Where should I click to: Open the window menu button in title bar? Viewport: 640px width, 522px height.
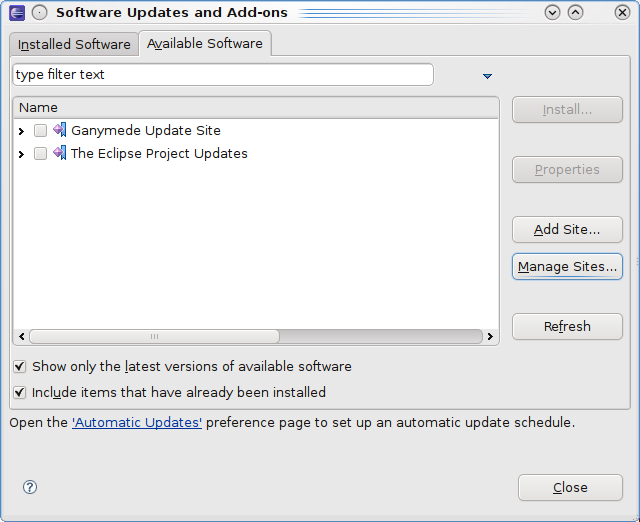[38, 12]
